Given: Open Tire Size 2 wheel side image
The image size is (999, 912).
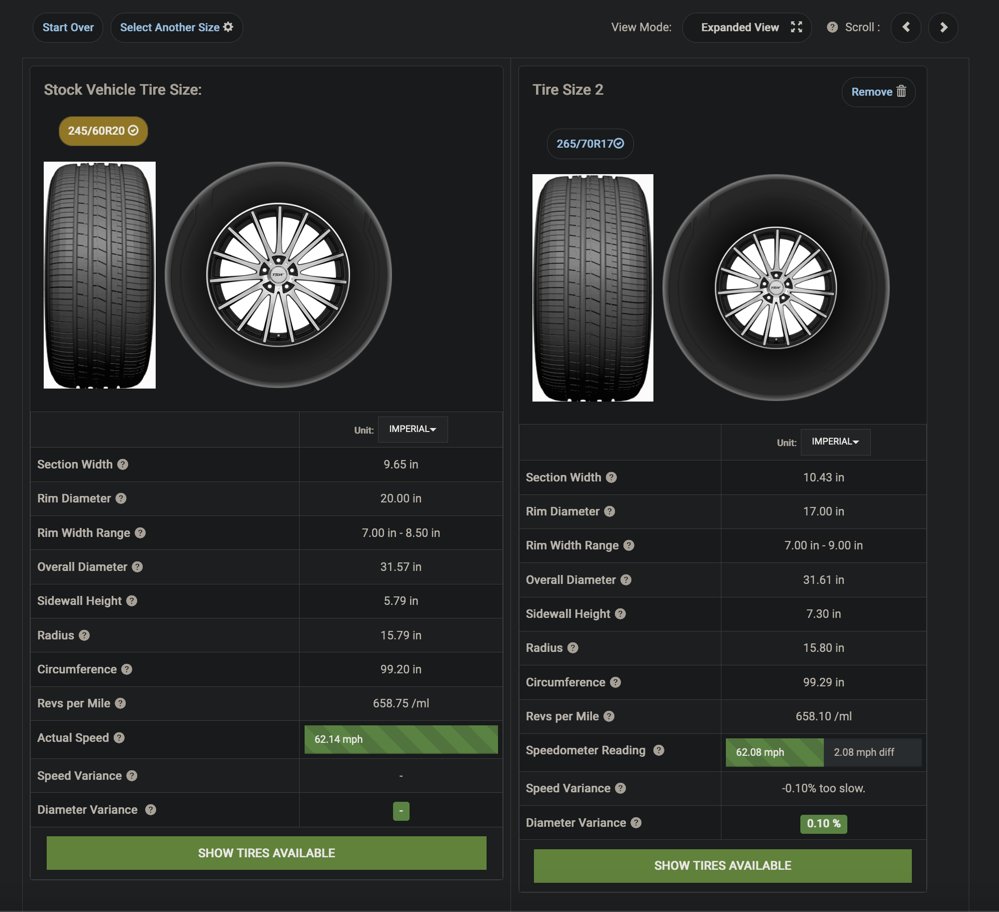Looking at the screenshot, I should point(776,287).
